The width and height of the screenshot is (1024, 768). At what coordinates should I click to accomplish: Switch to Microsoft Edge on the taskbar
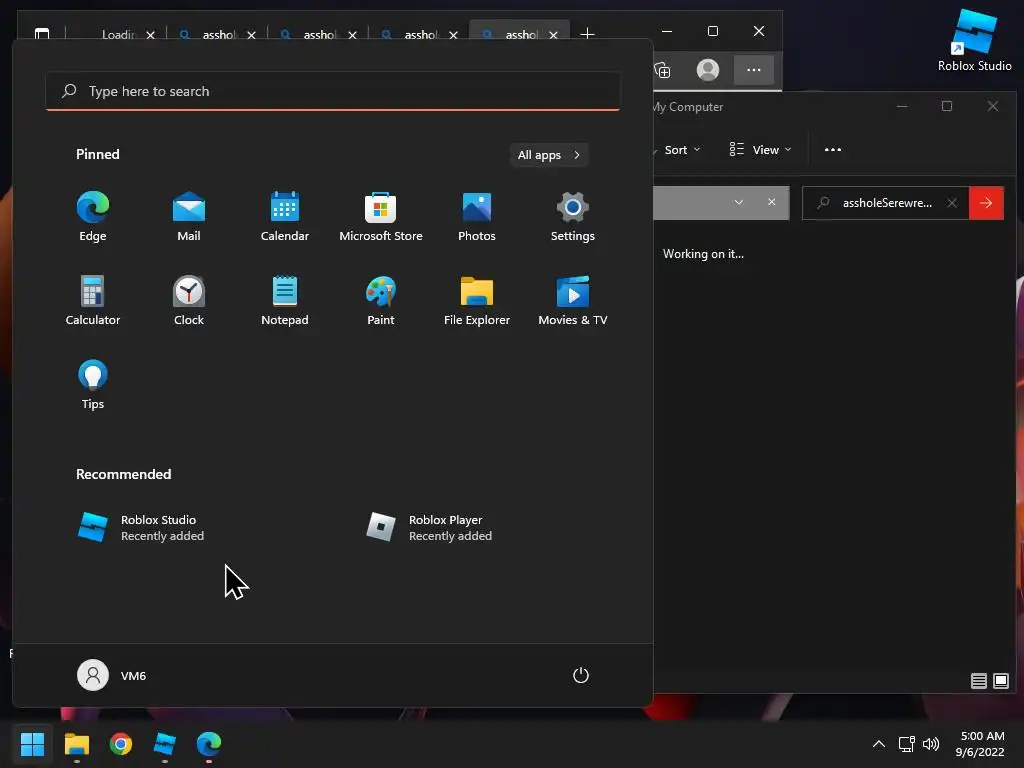pyautogui.click(x=209, y=743)
